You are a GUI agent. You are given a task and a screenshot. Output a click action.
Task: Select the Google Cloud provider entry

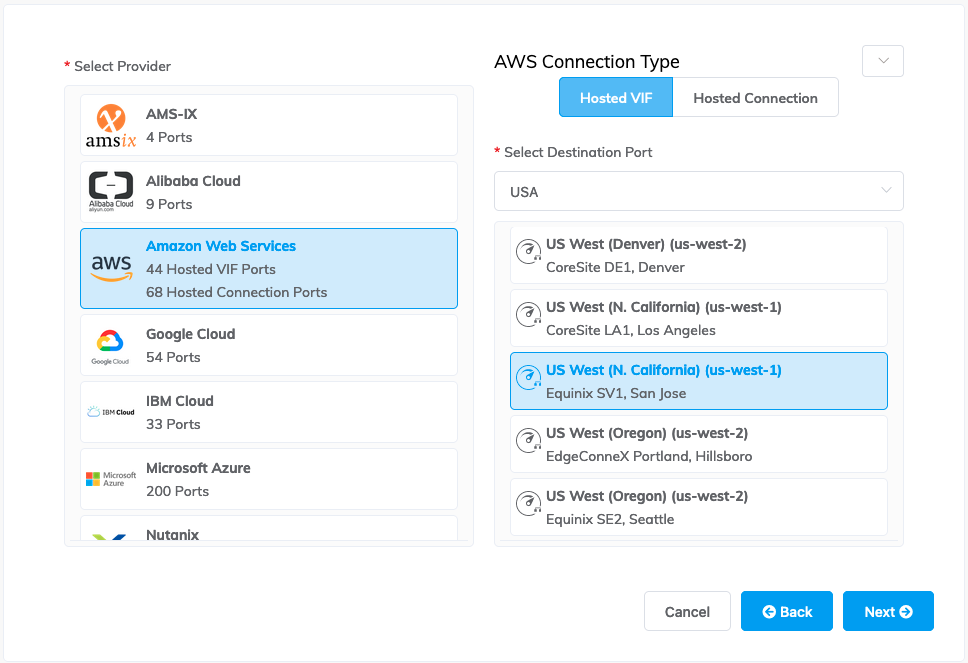point(268,346)
